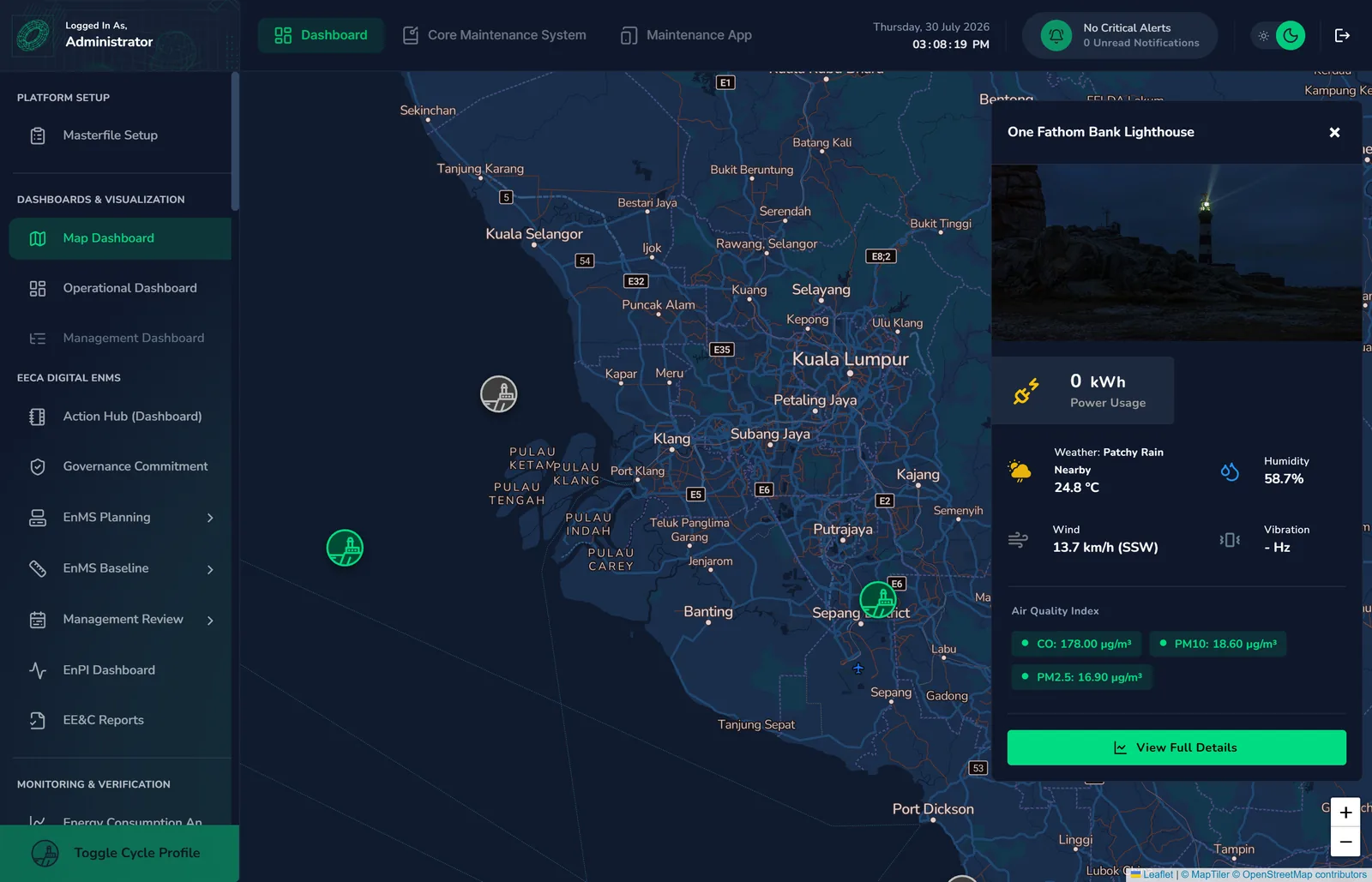This screenshot has height=882, width=1372.
Task: Click the Operational Dashboard grid icon
Action: point(38,288)
